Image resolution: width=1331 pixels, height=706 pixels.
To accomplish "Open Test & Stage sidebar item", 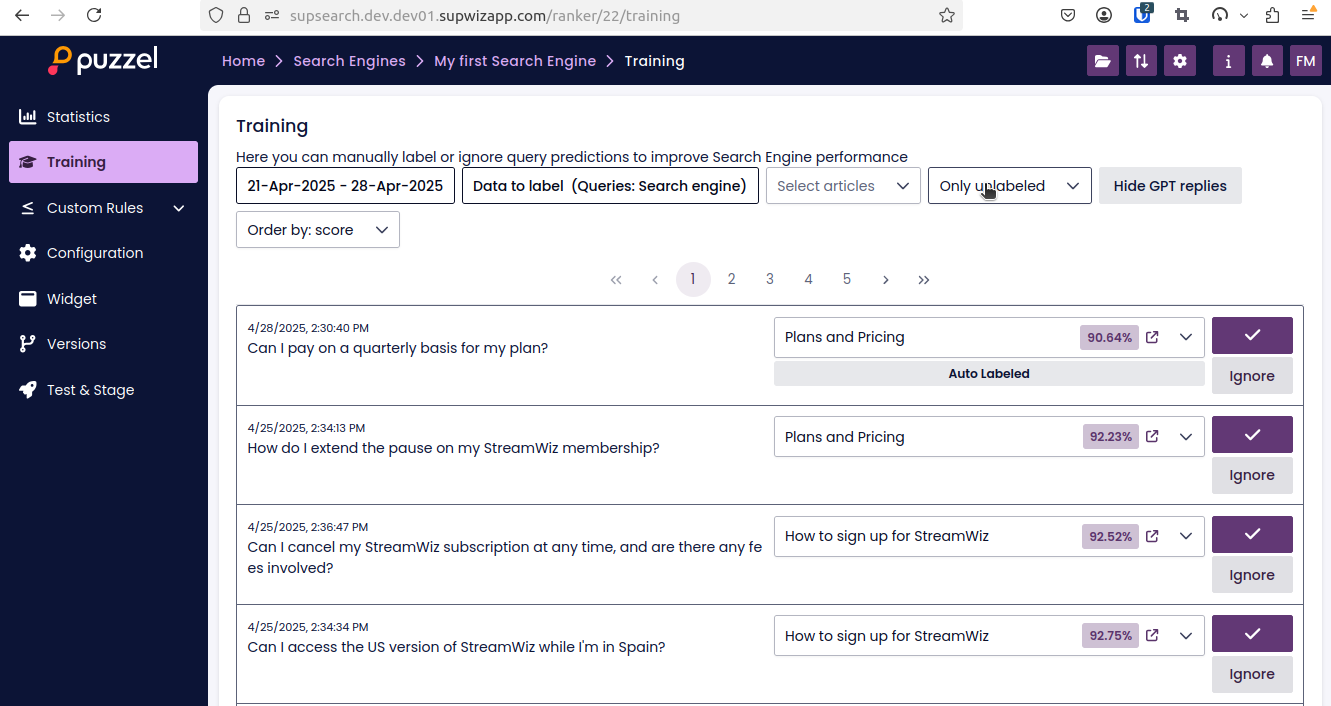I will (90, 390).
